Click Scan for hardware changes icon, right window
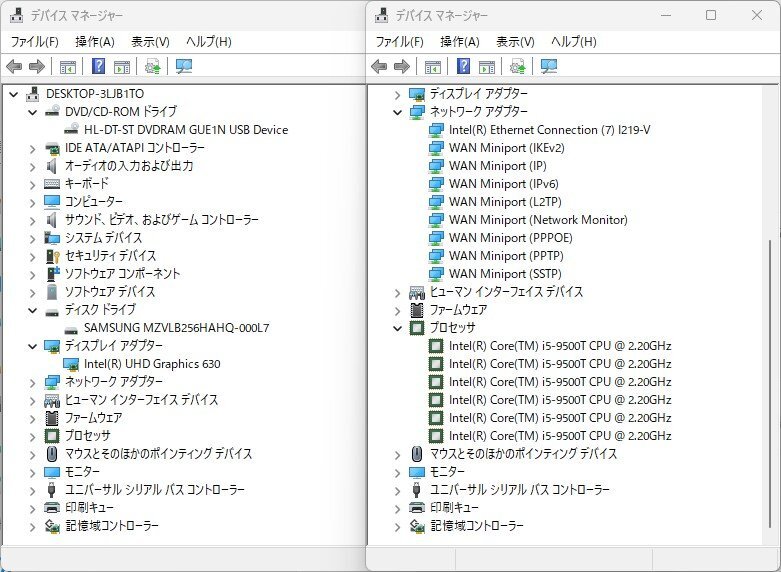 pyautogui.click(x=549, y=66)
